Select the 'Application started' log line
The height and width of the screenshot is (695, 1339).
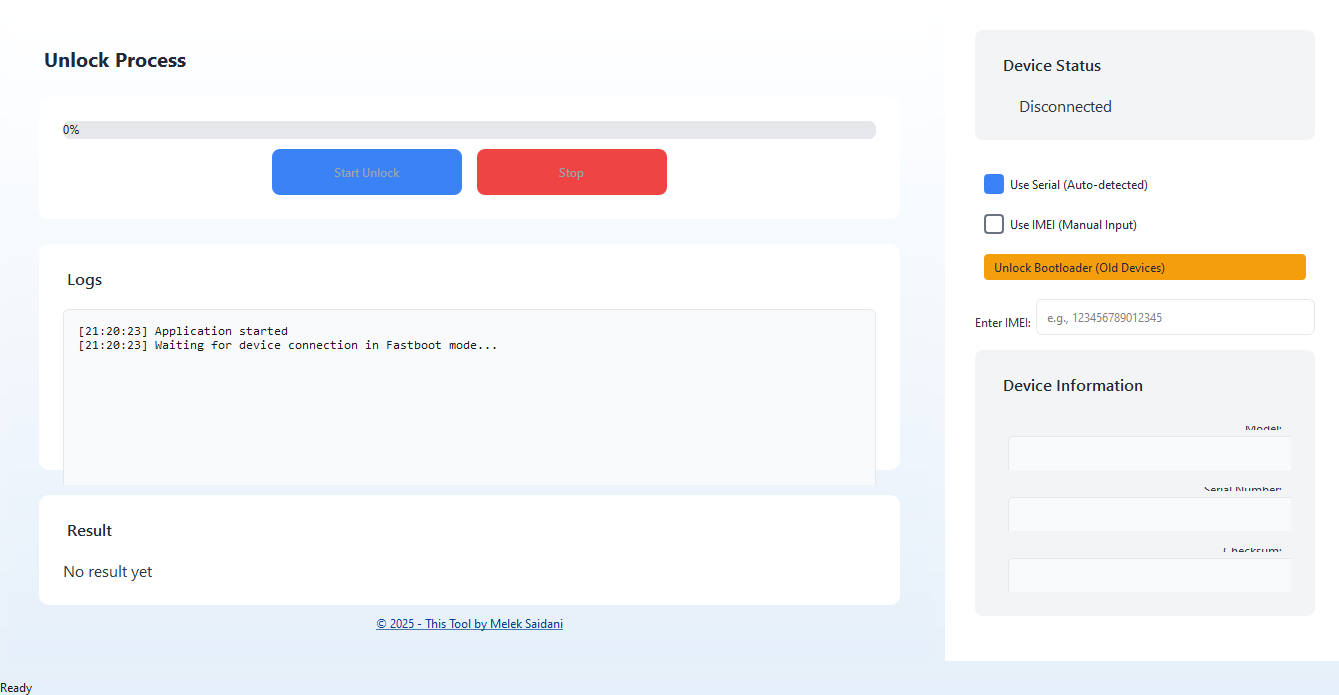click(183, 331)
